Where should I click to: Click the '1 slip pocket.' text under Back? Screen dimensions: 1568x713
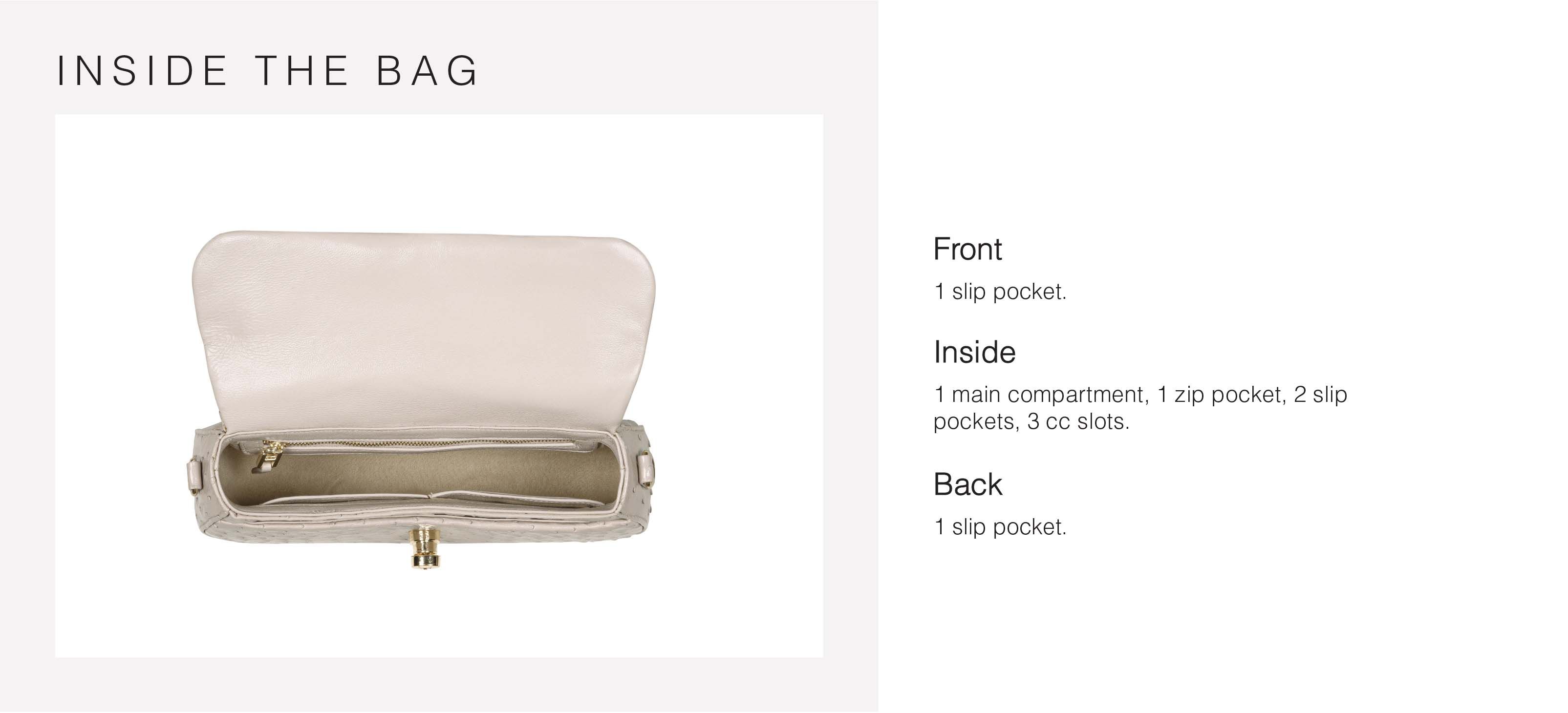pyautogui.click(x=1000, y=527)
